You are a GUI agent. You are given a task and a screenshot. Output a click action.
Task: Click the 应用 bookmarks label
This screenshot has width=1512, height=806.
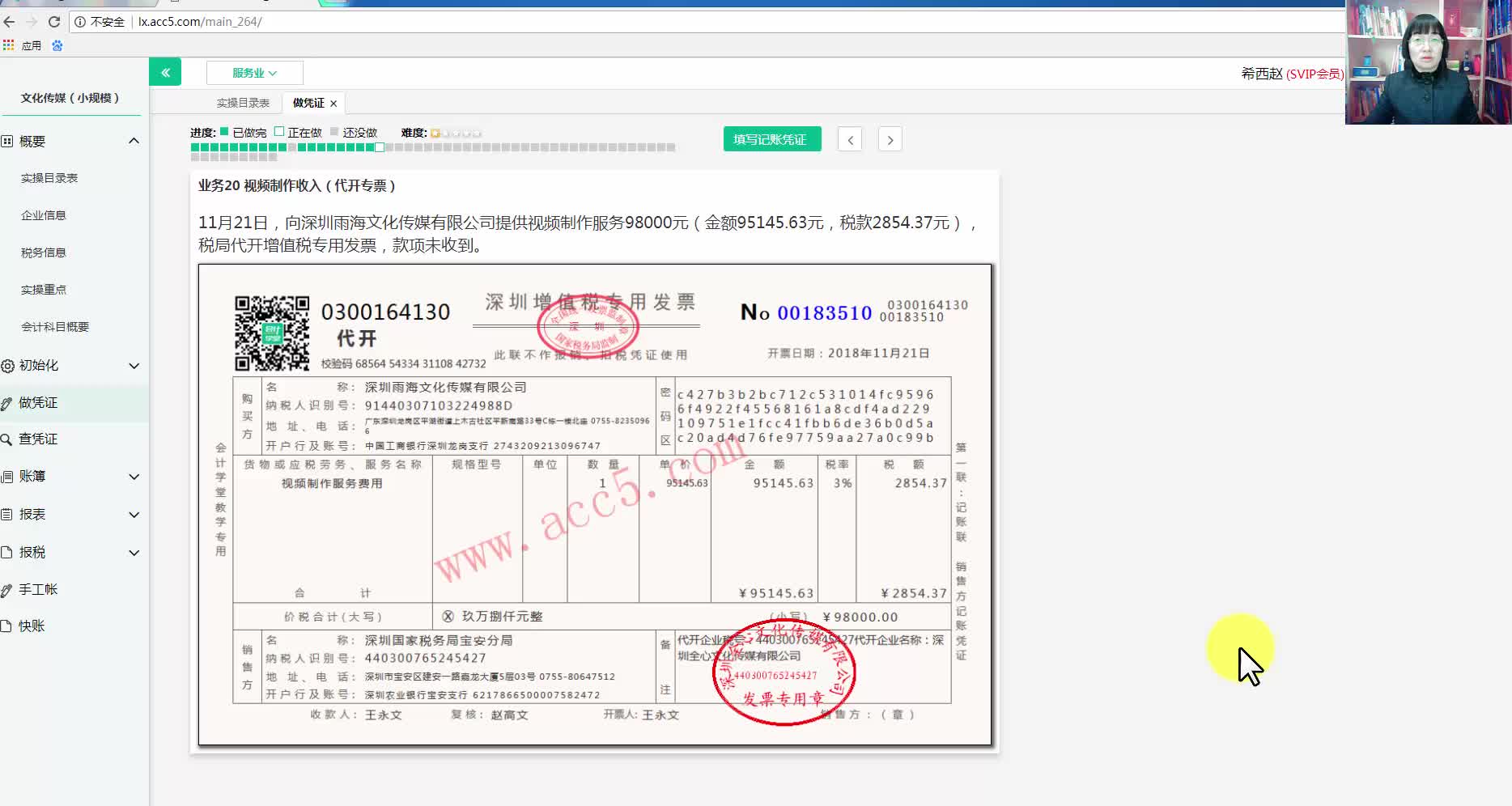(x=32, y=45)
